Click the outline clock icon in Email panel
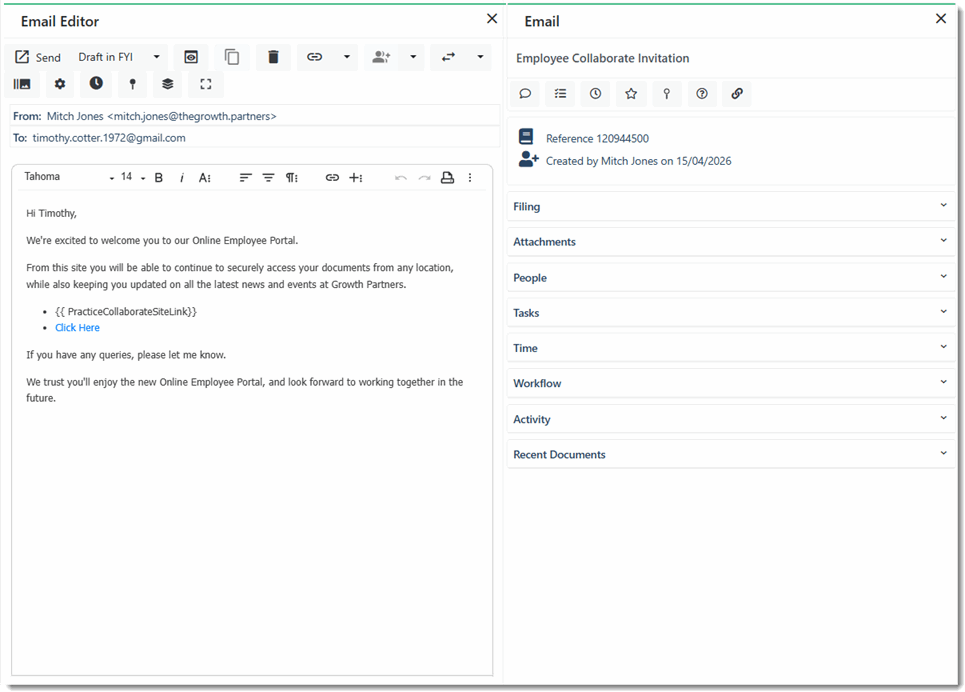965x692 pixels. (595, 94)
